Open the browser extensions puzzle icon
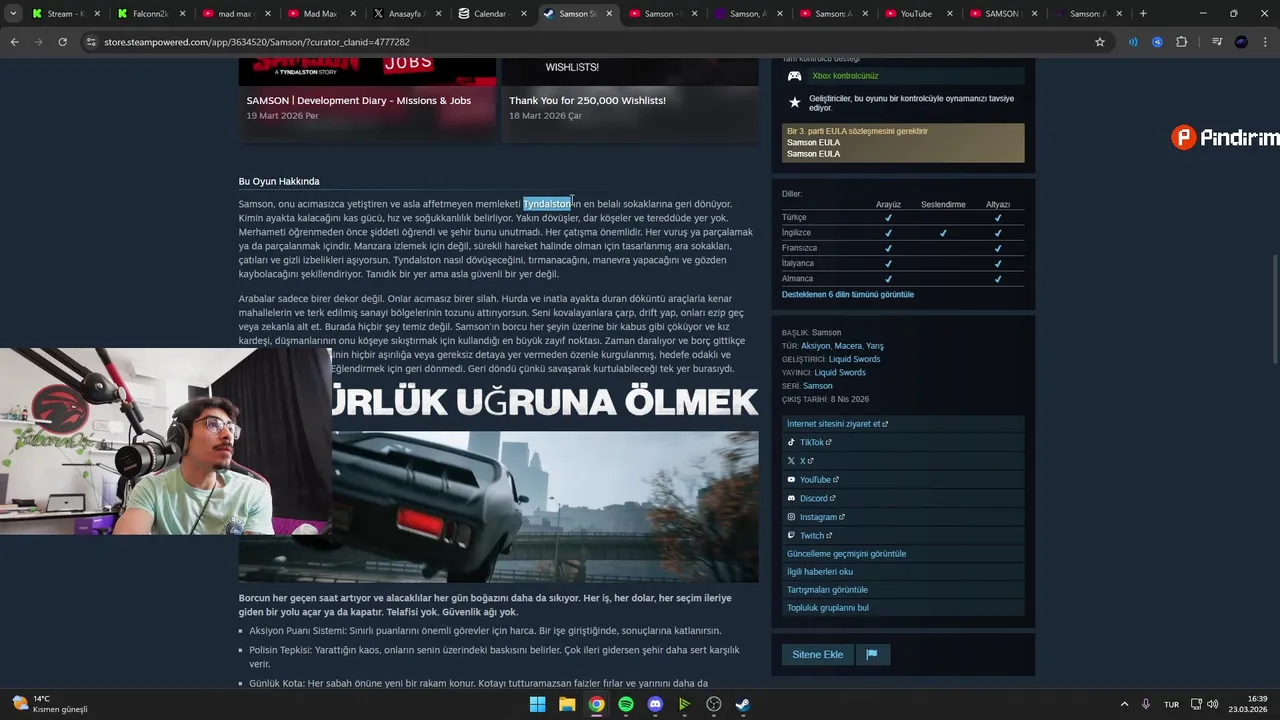The height and width of the screenshot is (720, 1280). coord(1182,42)
